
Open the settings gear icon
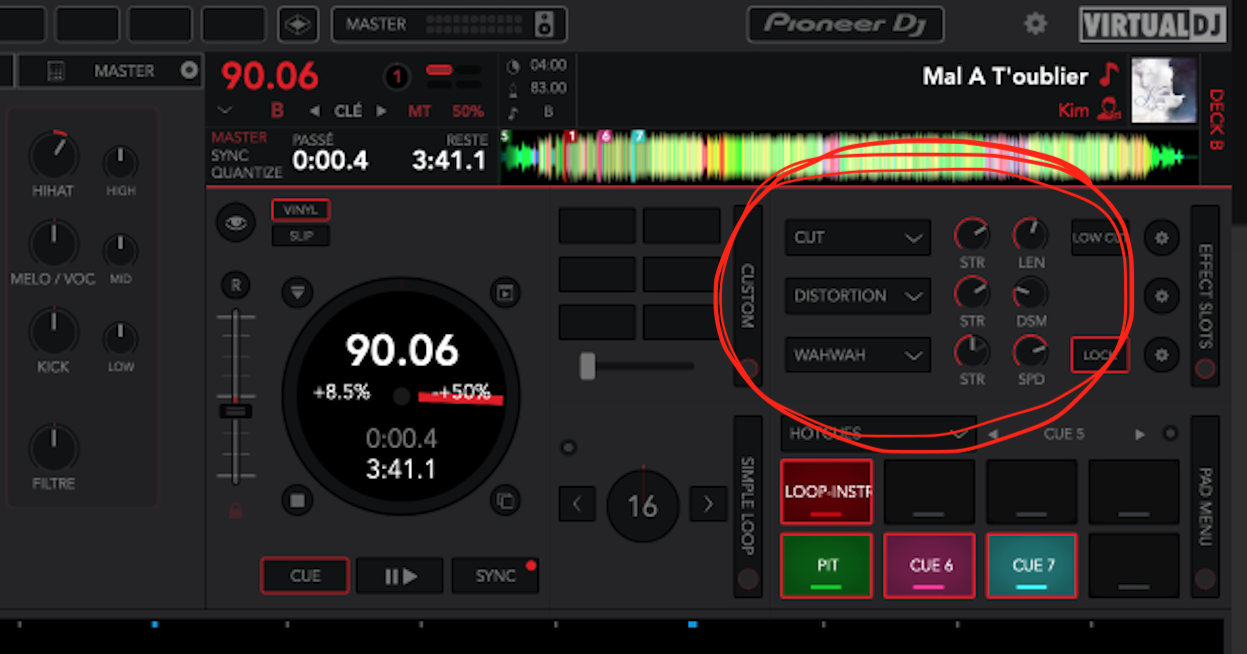(x=1036, y=23)
